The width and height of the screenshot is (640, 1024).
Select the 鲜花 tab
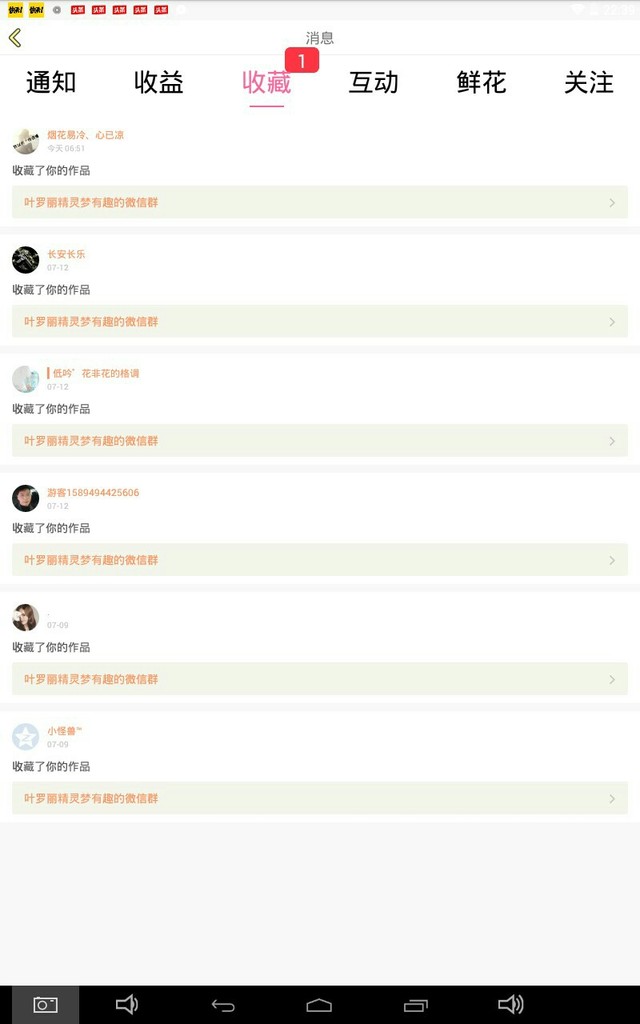pos(481,83)
